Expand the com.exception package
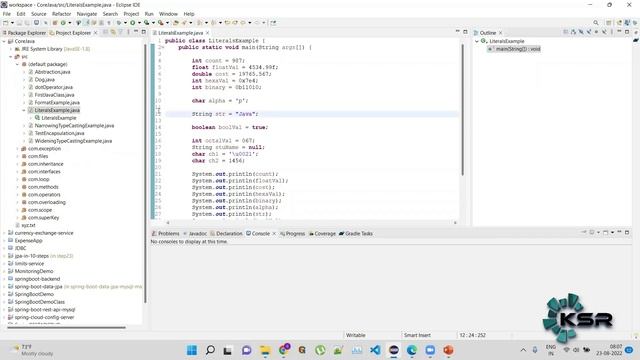The width and height of the screenshot is (640, 360). (x=18, y=149)
